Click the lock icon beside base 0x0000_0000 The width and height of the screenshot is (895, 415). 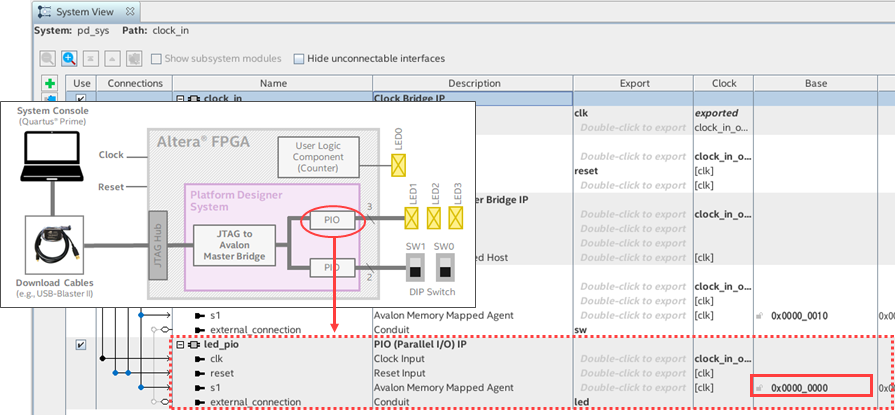pos(761,387)
